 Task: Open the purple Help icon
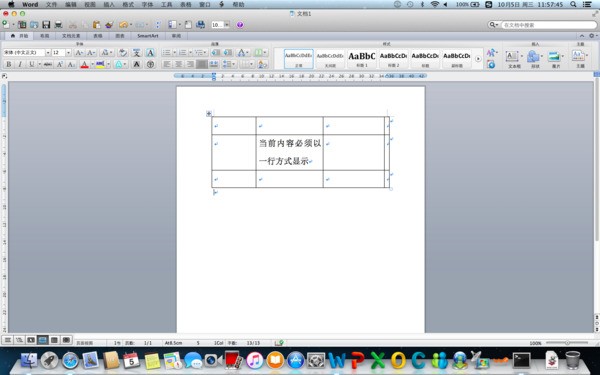tap(240, 25)
